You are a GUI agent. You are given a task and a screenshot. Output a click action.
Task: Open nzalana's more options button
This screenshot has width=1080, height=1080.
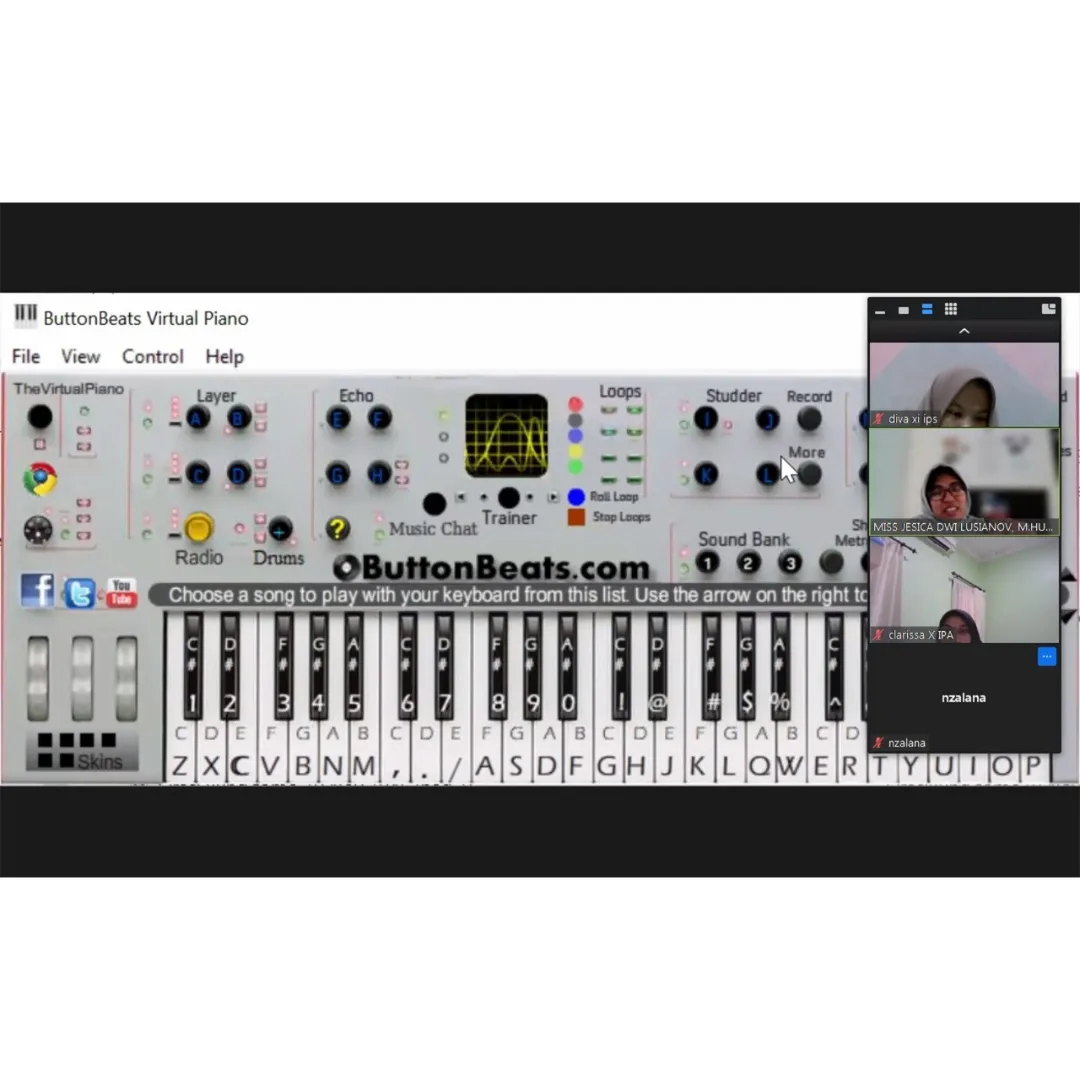coord(1046,656)
